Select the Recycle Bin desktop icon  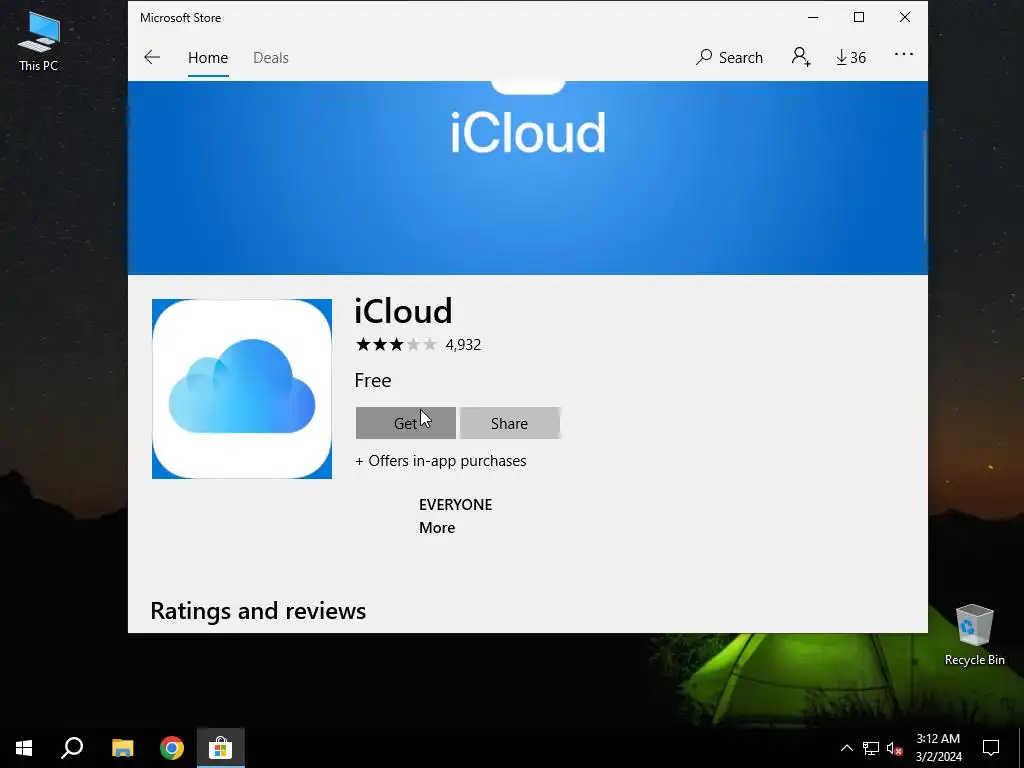(x=974, y=635)
